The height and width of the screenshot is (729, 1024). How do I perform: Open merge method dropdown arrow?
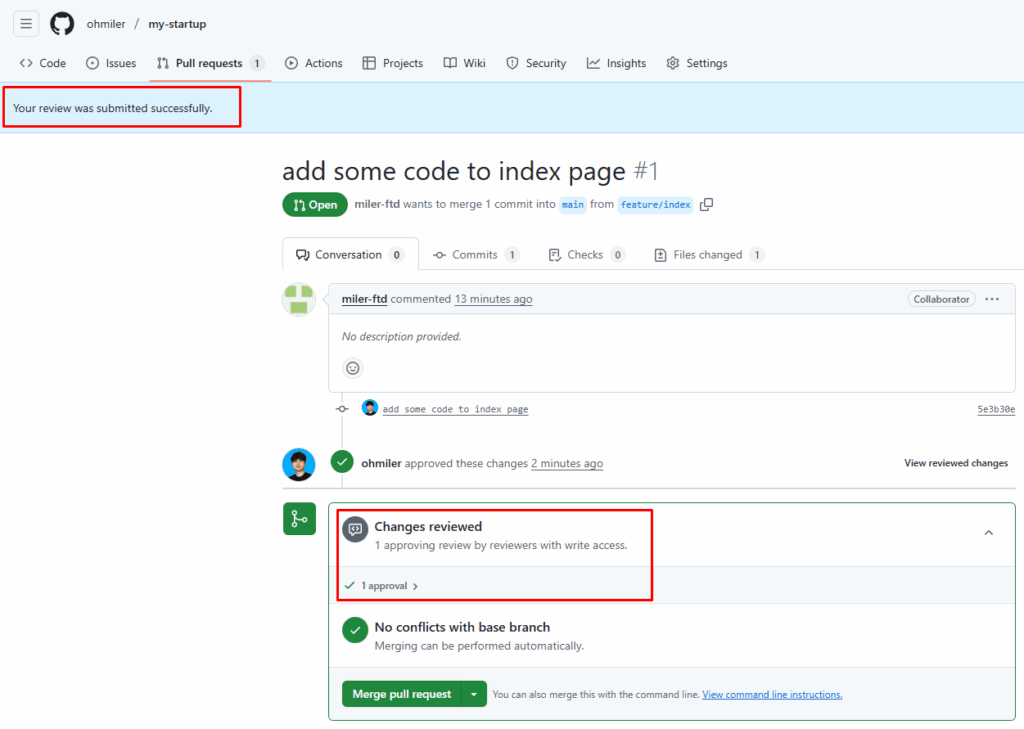474,694
